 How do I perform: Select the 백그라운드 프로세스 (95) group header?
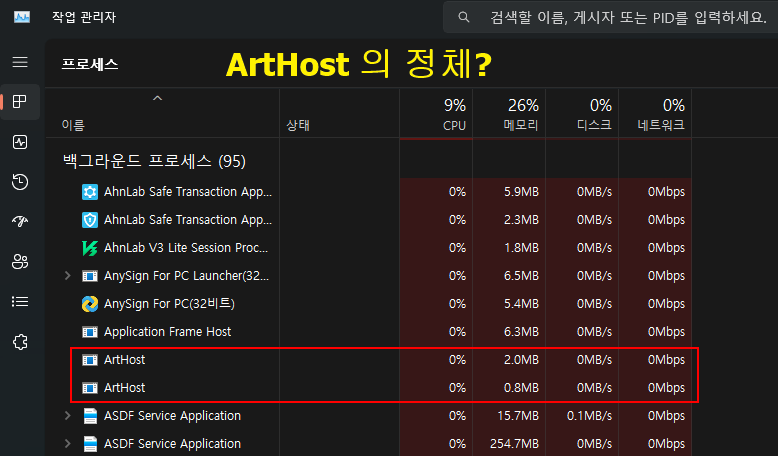pos(154,161)
